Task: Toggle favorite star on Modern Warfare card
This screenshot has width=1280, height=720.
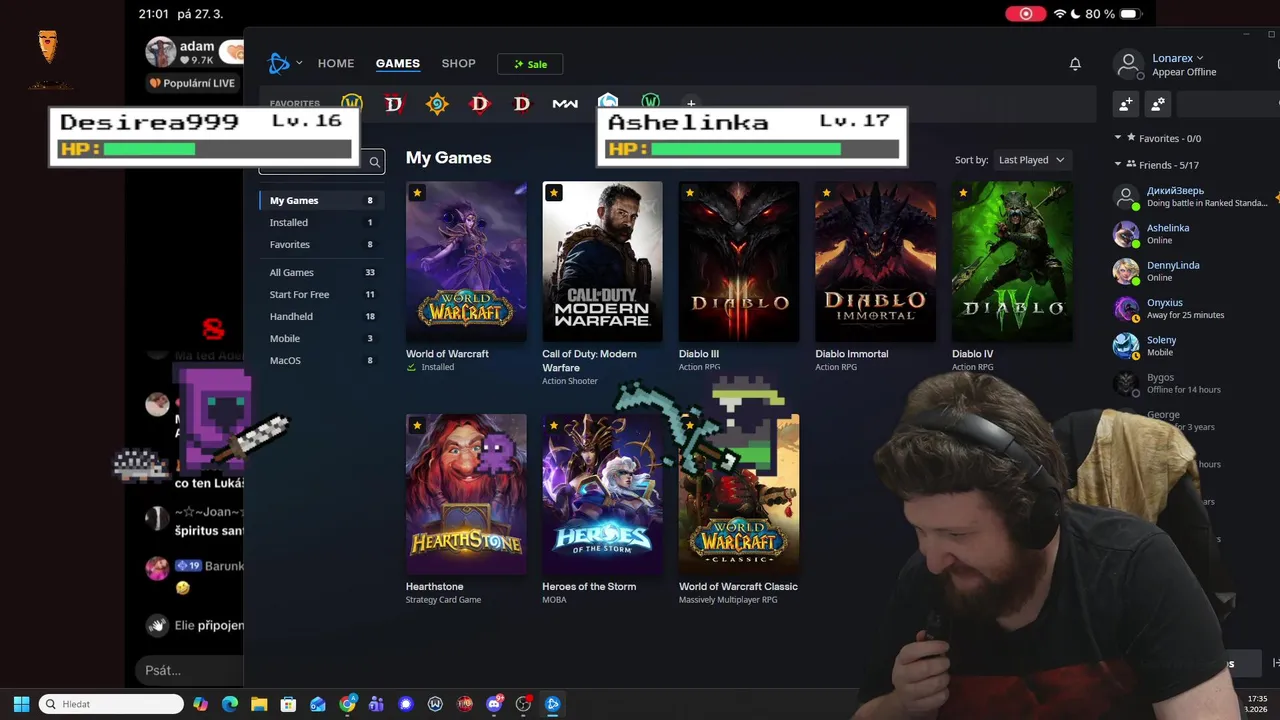Action: (x=553, y=193)
